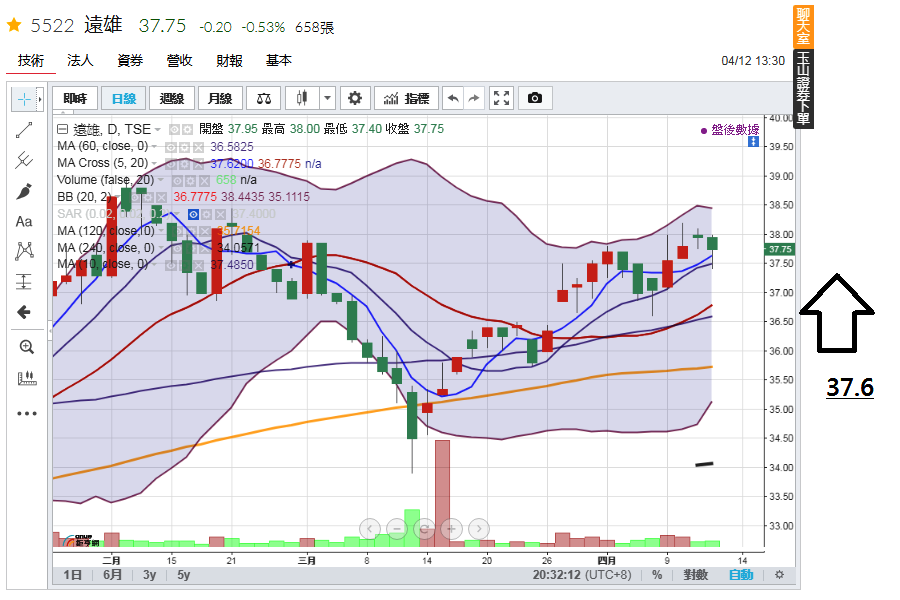Take a chart snapshot with camera icon
The image size is (900, 600).
(535, 98)
